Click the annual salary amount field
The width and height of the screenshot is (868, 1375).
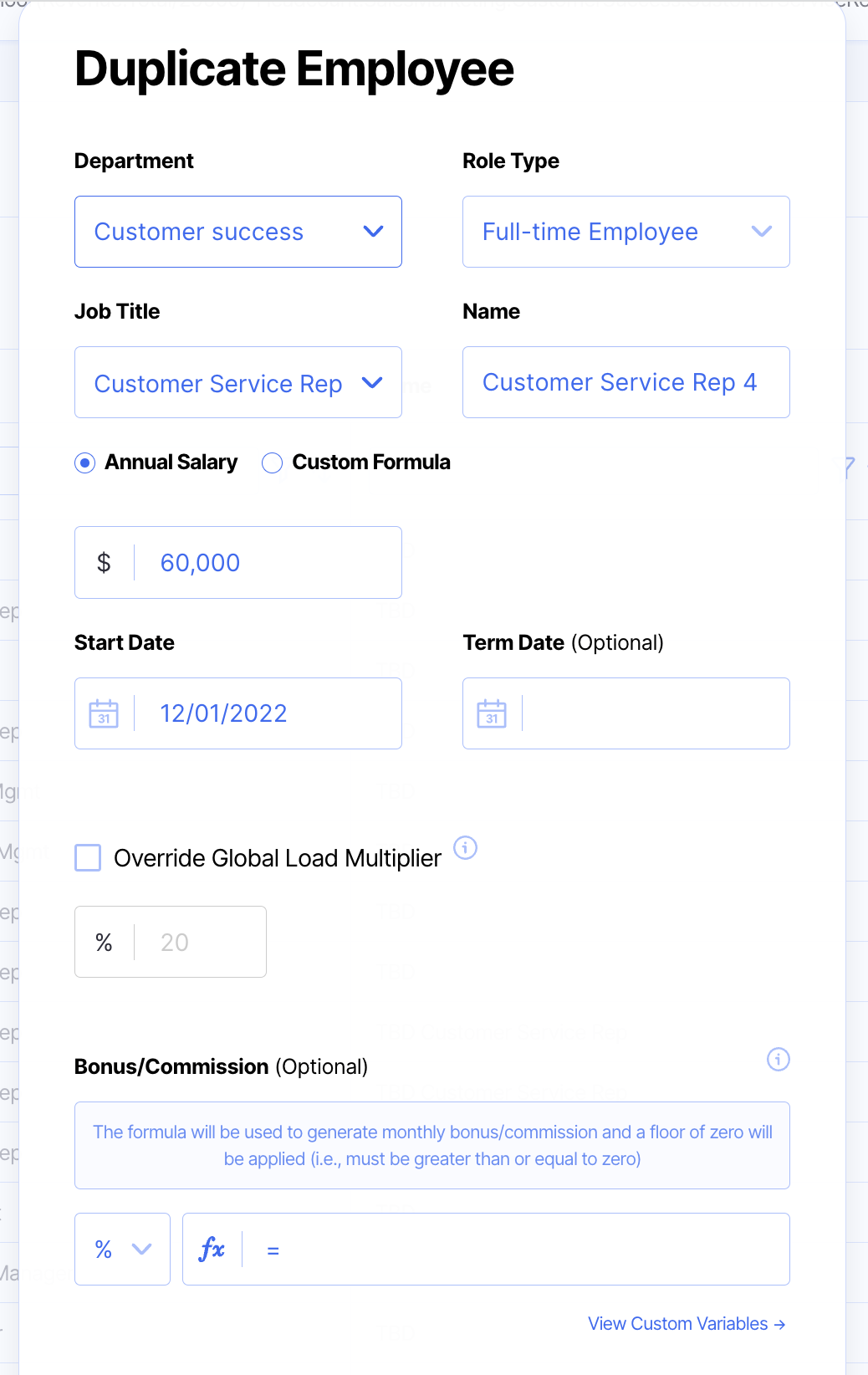[268, 563]
